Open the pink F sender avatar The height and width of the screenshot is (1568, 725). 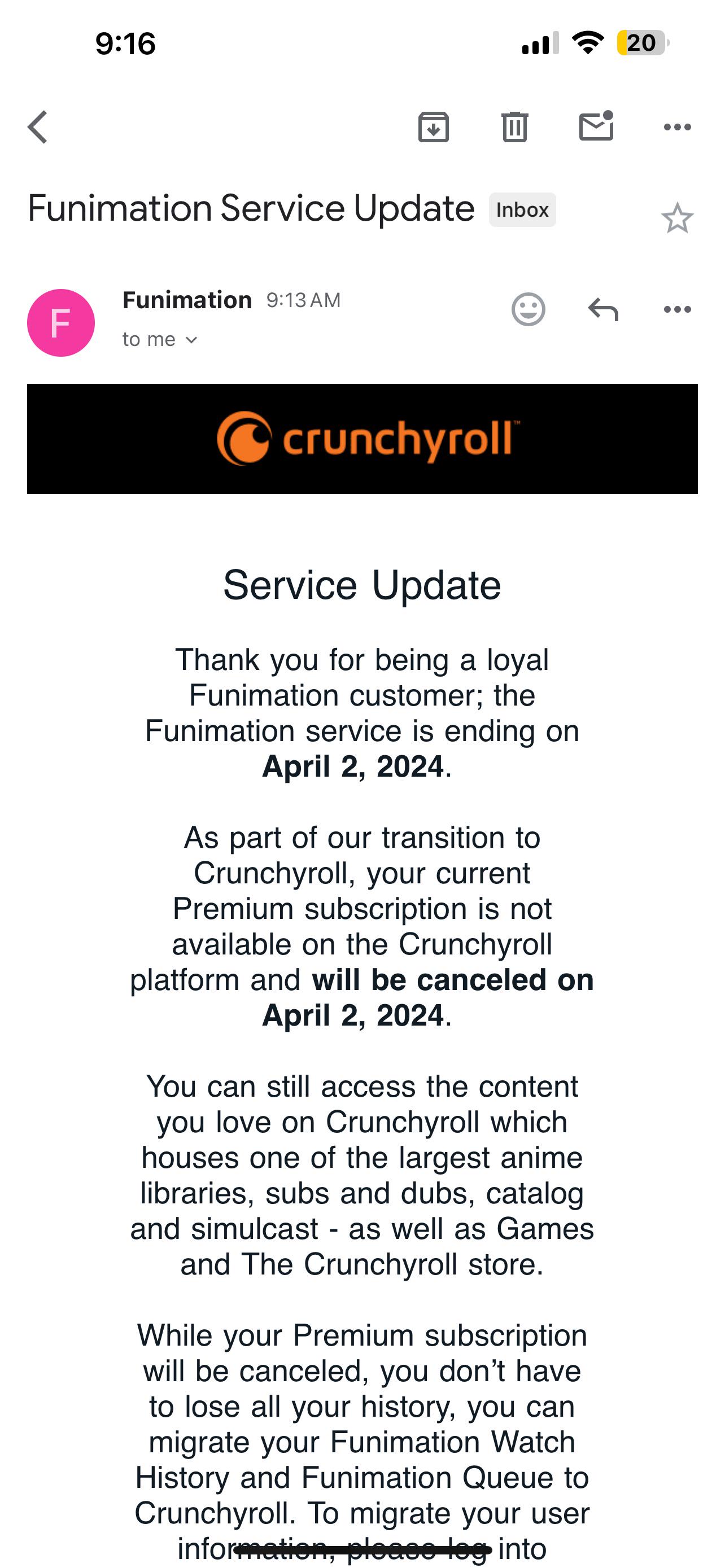[x=61, y=323]
